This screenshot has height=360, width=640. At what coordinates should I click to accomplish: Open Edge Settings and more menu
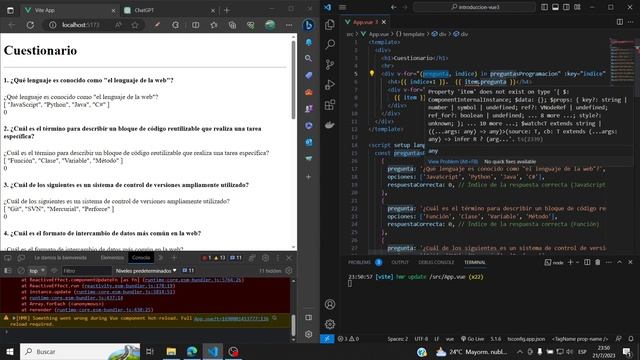pyautogui.click(x=289, y=25)
